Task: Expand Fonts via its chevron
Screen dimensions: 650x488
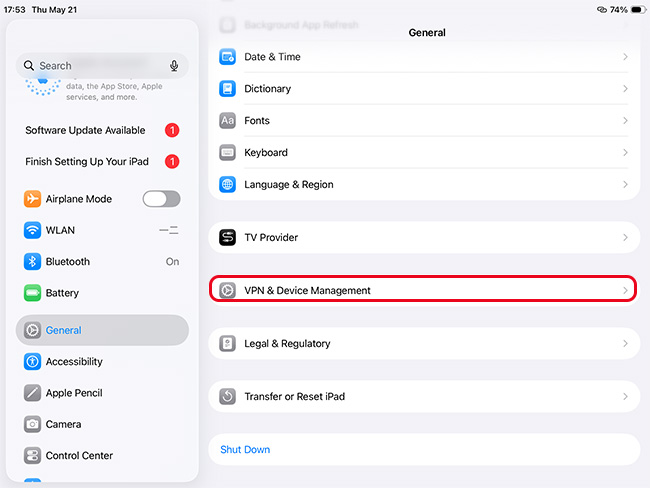Action: tap(625, 121)
